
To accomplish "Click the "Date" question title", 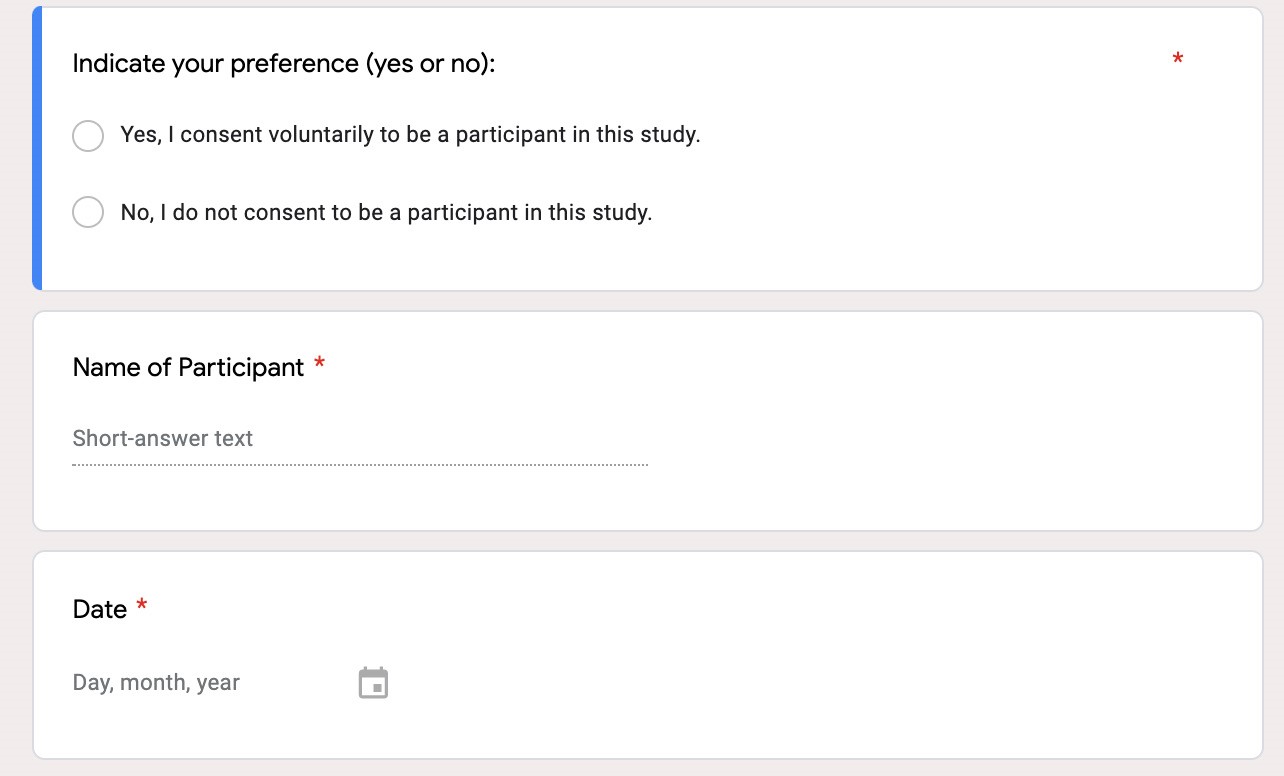I will pyautogui.click(x=100, y=610).
